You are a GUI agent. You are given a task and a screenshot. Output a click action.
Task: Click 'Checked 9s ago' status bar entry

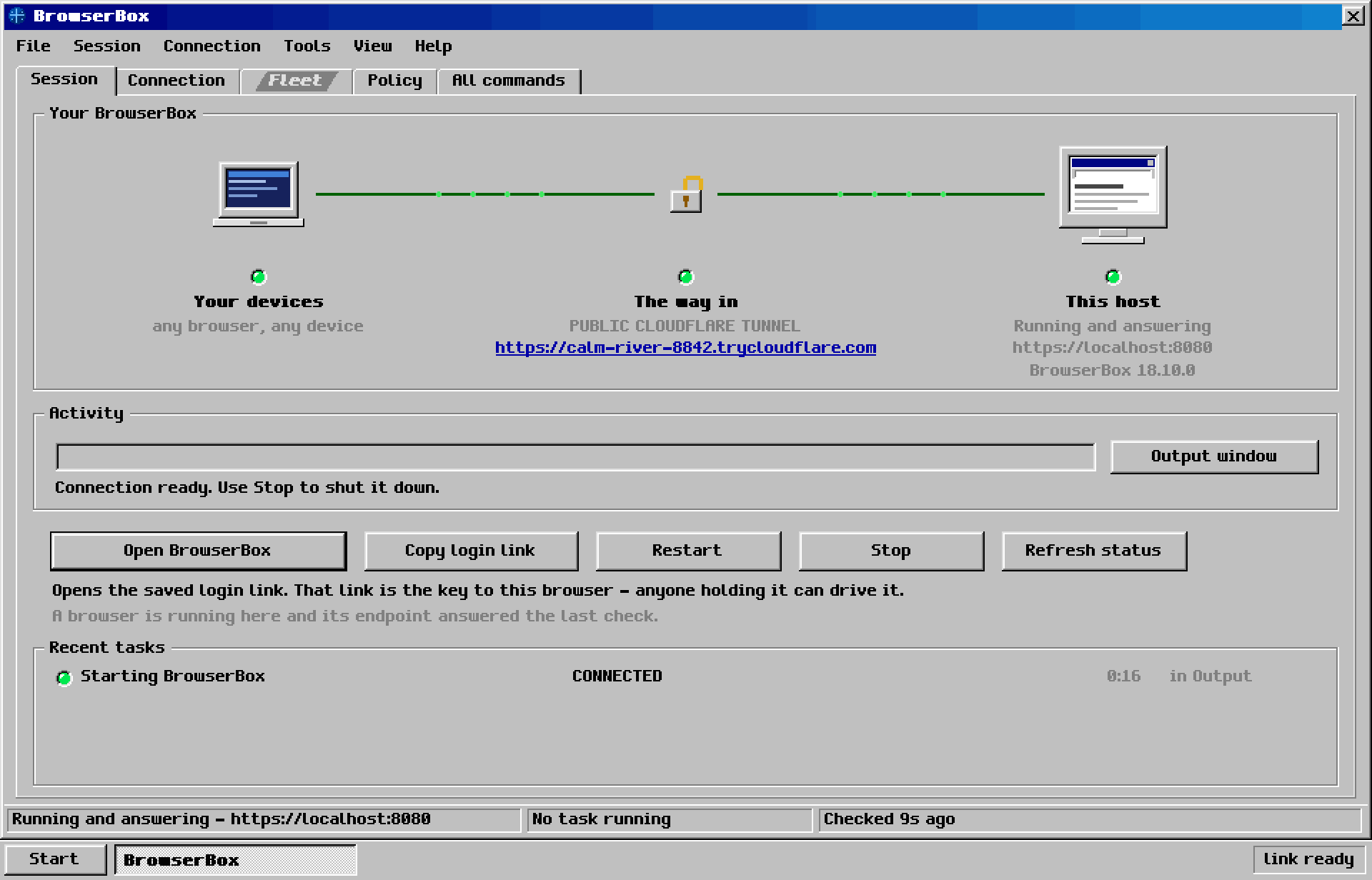coord(1090,819)
